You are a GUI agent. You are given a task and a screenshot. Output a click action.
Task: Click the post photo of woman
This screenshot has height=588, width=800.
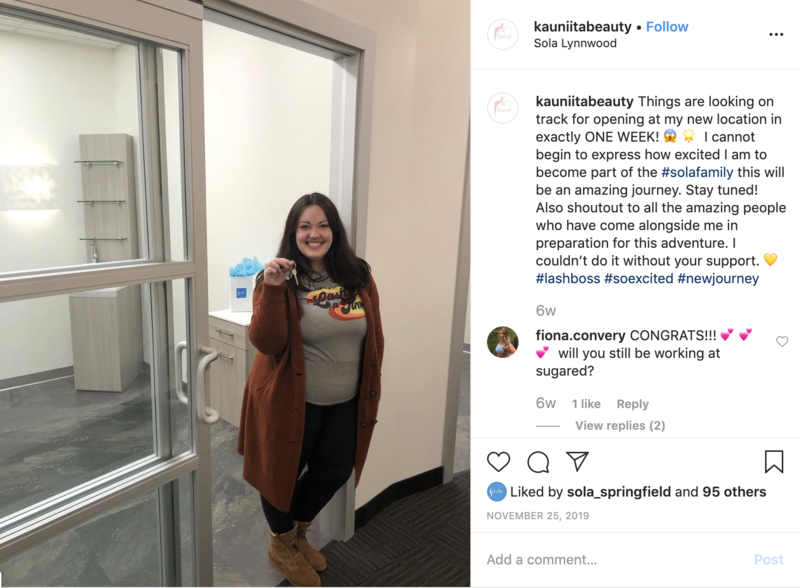[x=235, y=293]
